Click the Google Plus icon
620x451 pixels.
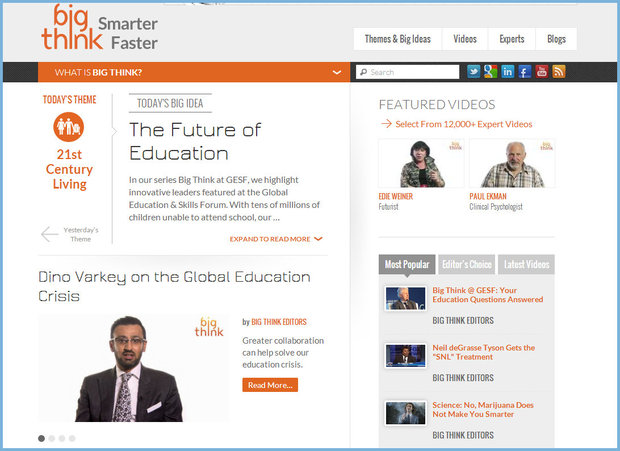491,72
